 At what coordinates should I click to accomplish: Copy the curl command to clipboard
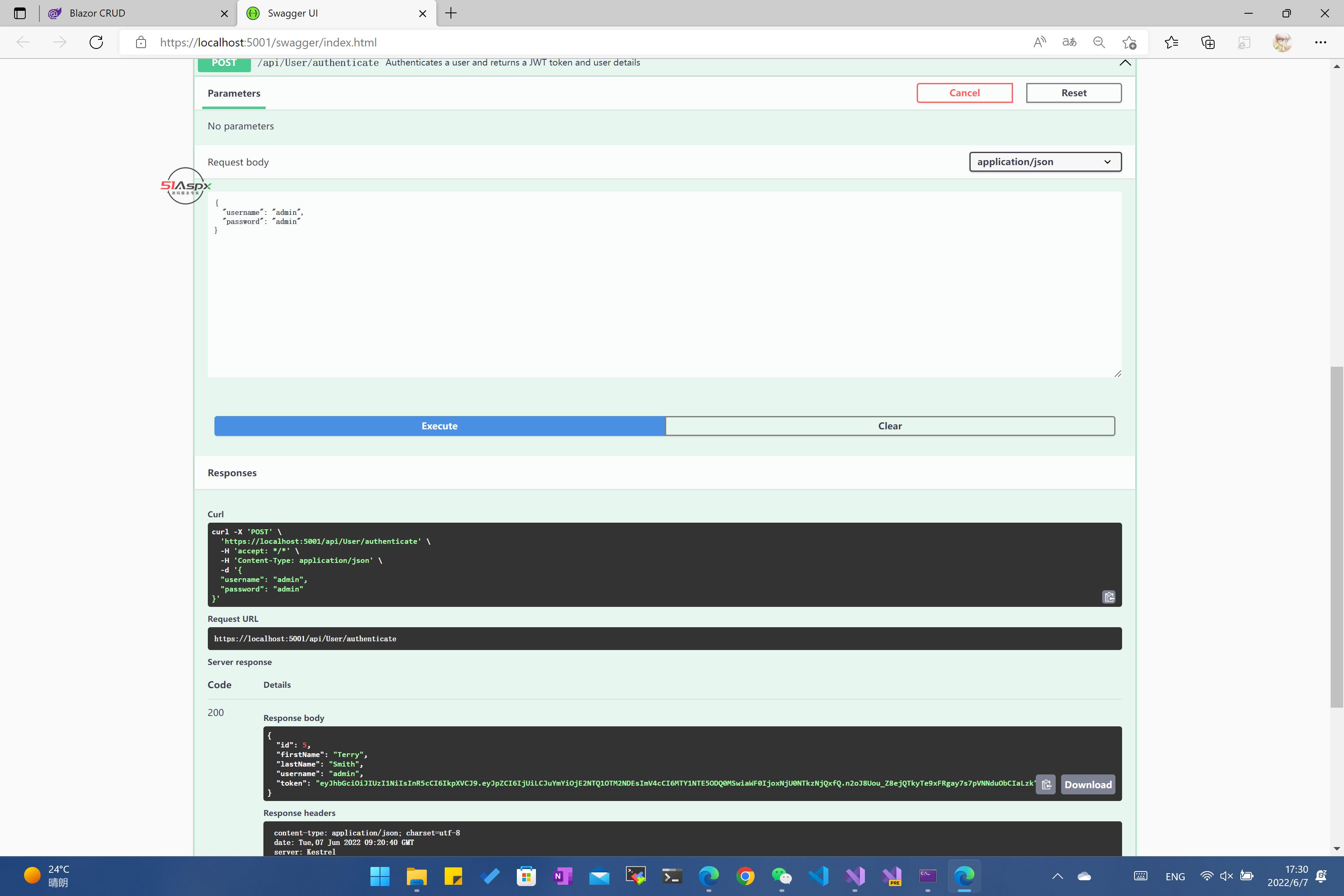click(x=1108, y=597)
